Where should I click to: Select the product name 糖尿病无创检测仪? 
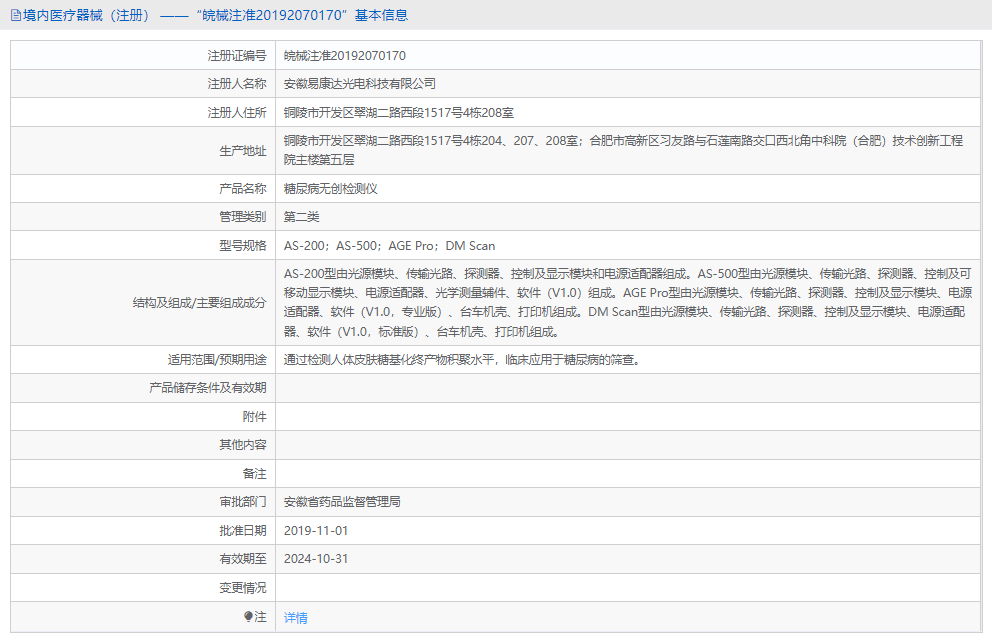328,188
